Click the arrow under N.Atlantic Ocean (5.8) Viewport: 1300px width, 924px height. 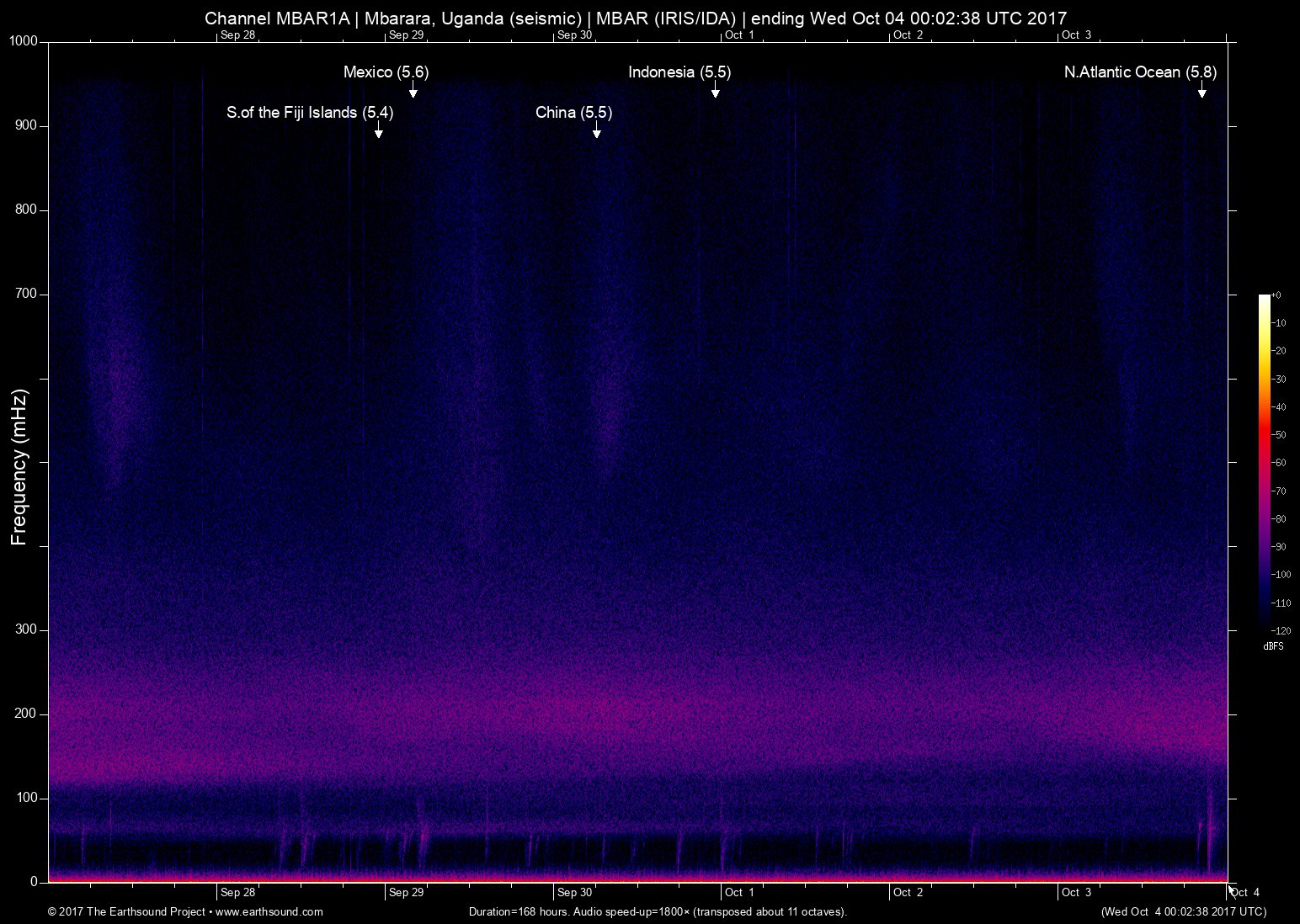coord(1201,91)
